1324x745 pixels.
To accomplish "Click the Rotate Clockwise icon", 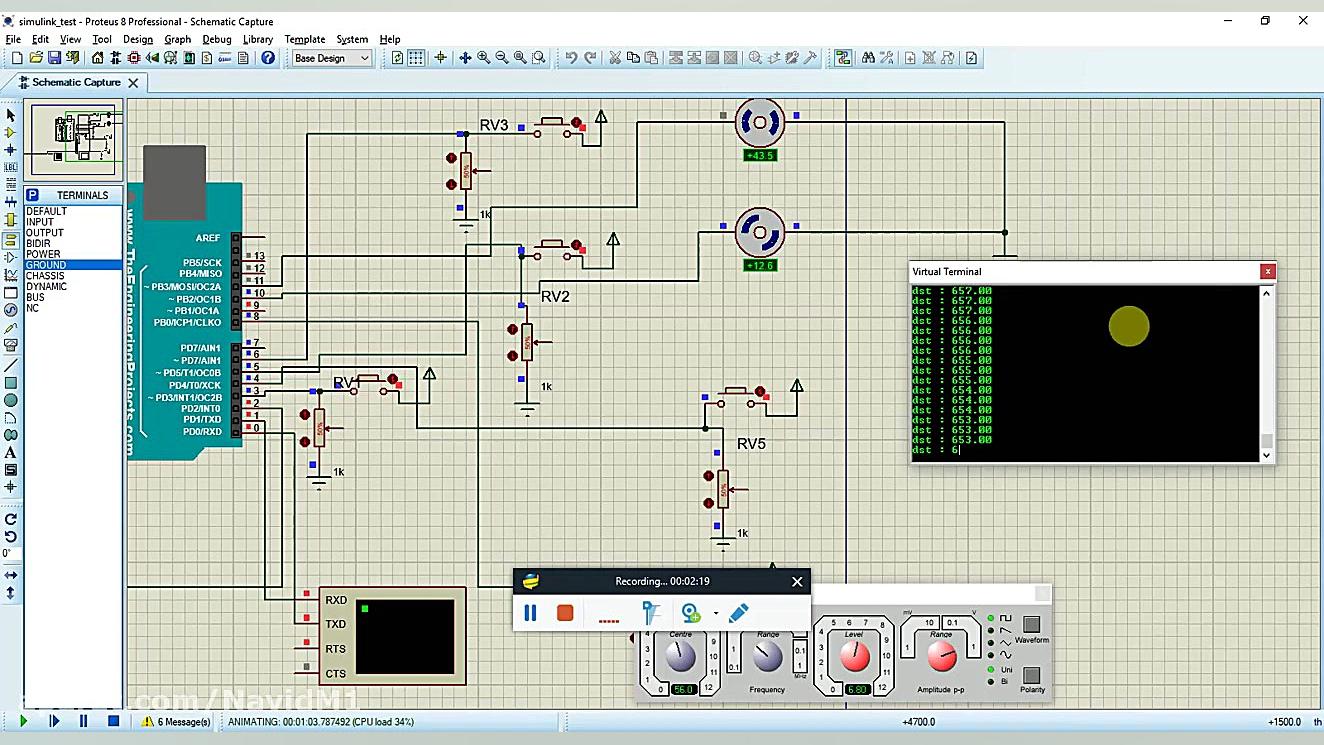I will (11, 519).
